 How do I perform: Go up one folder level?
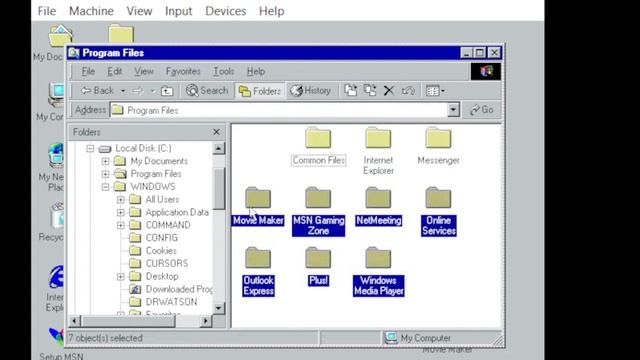tap(167, 91)
